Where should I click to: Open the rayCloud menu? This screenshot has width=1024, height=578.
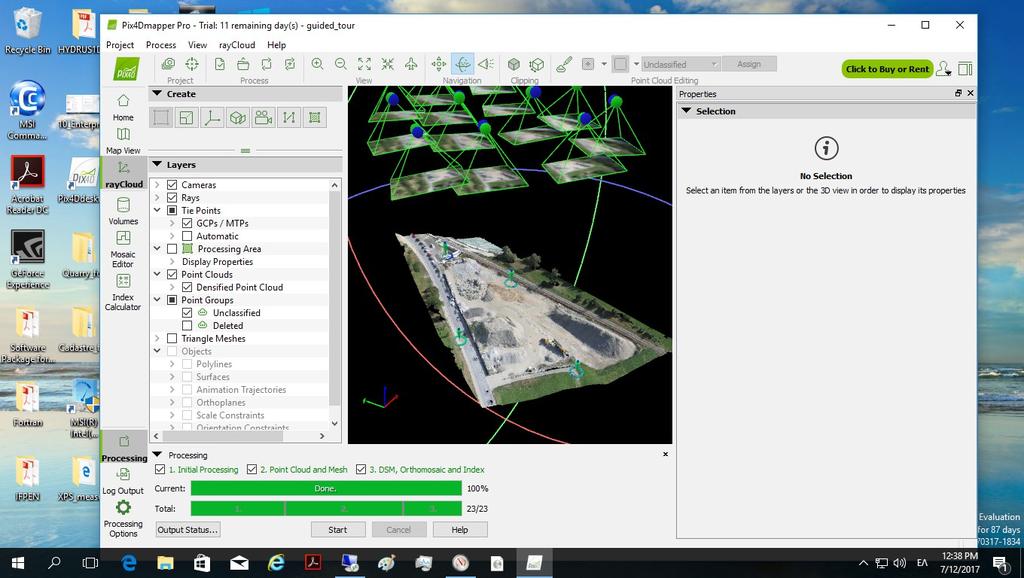click(237, 45)
